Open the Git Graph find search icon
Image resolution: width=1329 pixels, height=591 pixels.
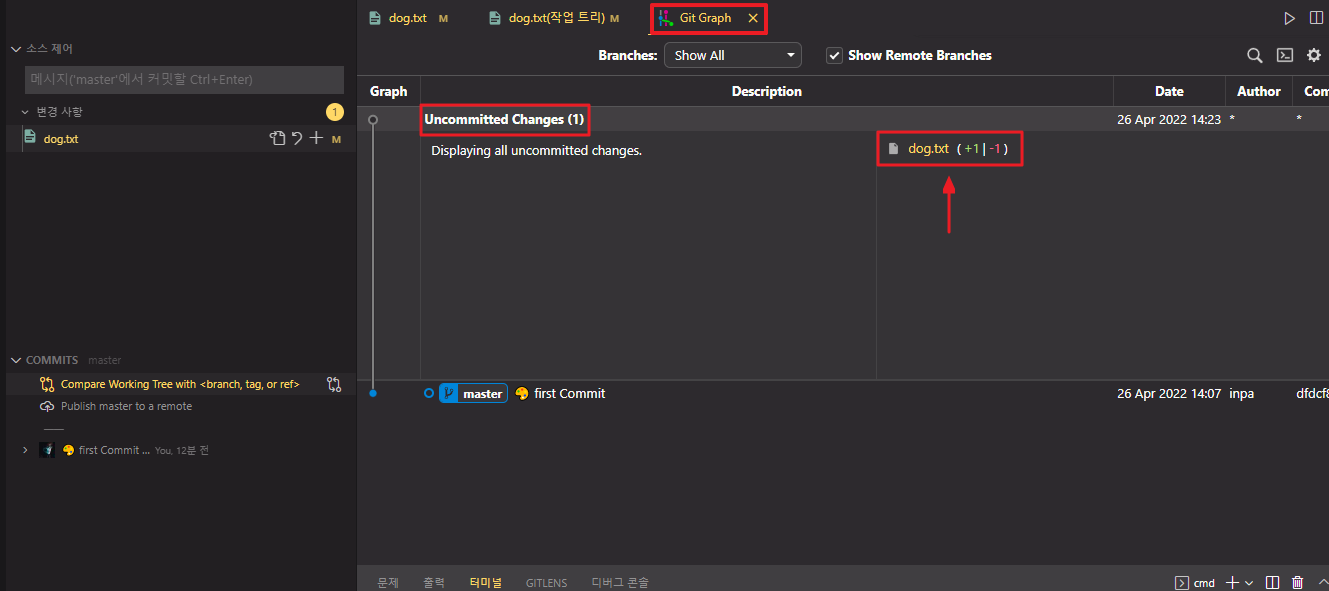[x=1254, y=56]
